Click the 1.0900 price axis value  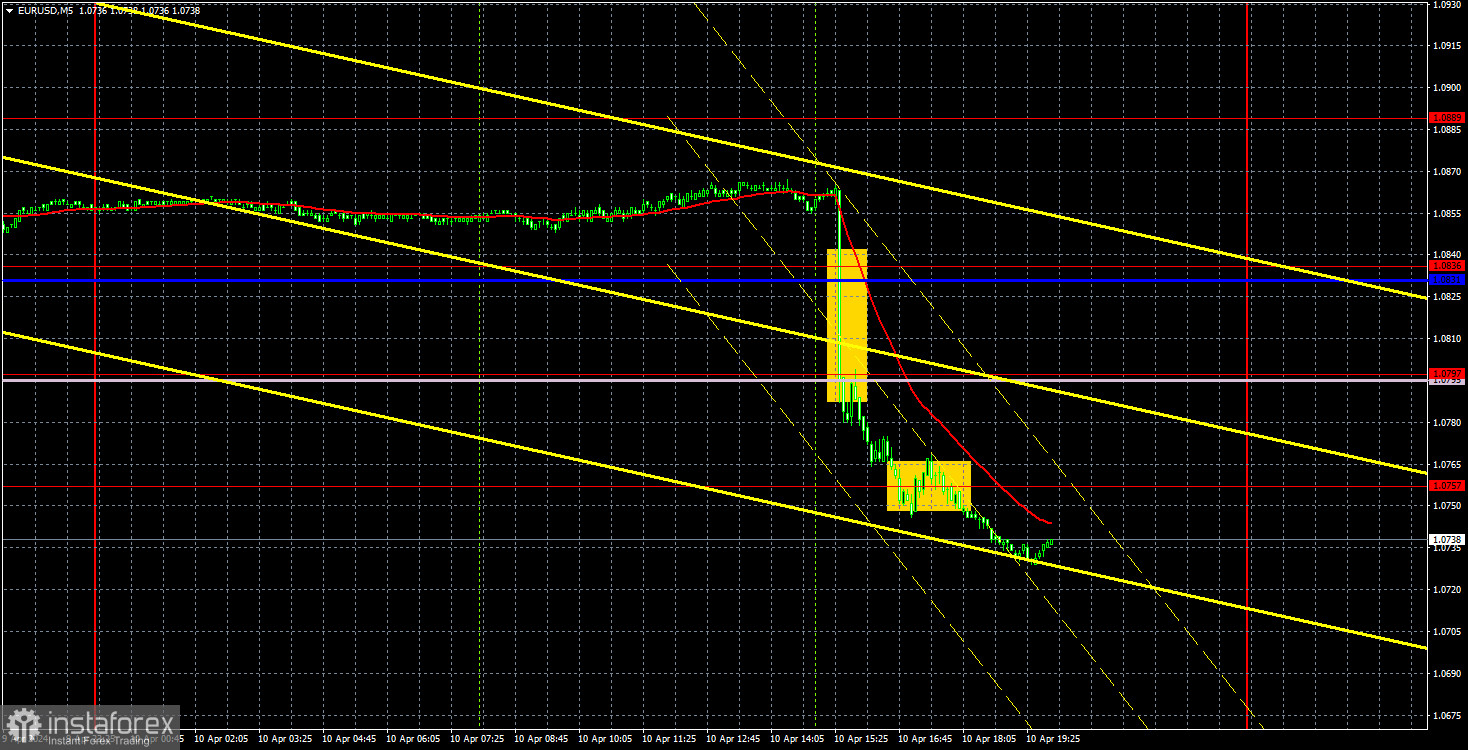click(1448, 87)
